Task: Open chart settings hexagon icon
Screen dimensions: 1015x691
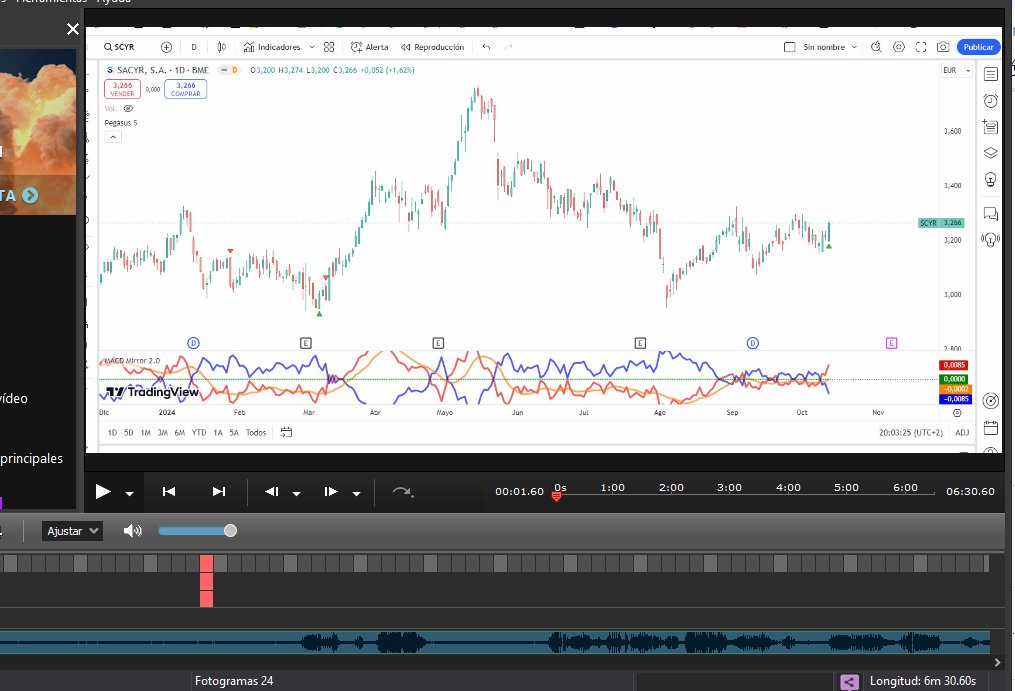Action: tap(898, 47)
